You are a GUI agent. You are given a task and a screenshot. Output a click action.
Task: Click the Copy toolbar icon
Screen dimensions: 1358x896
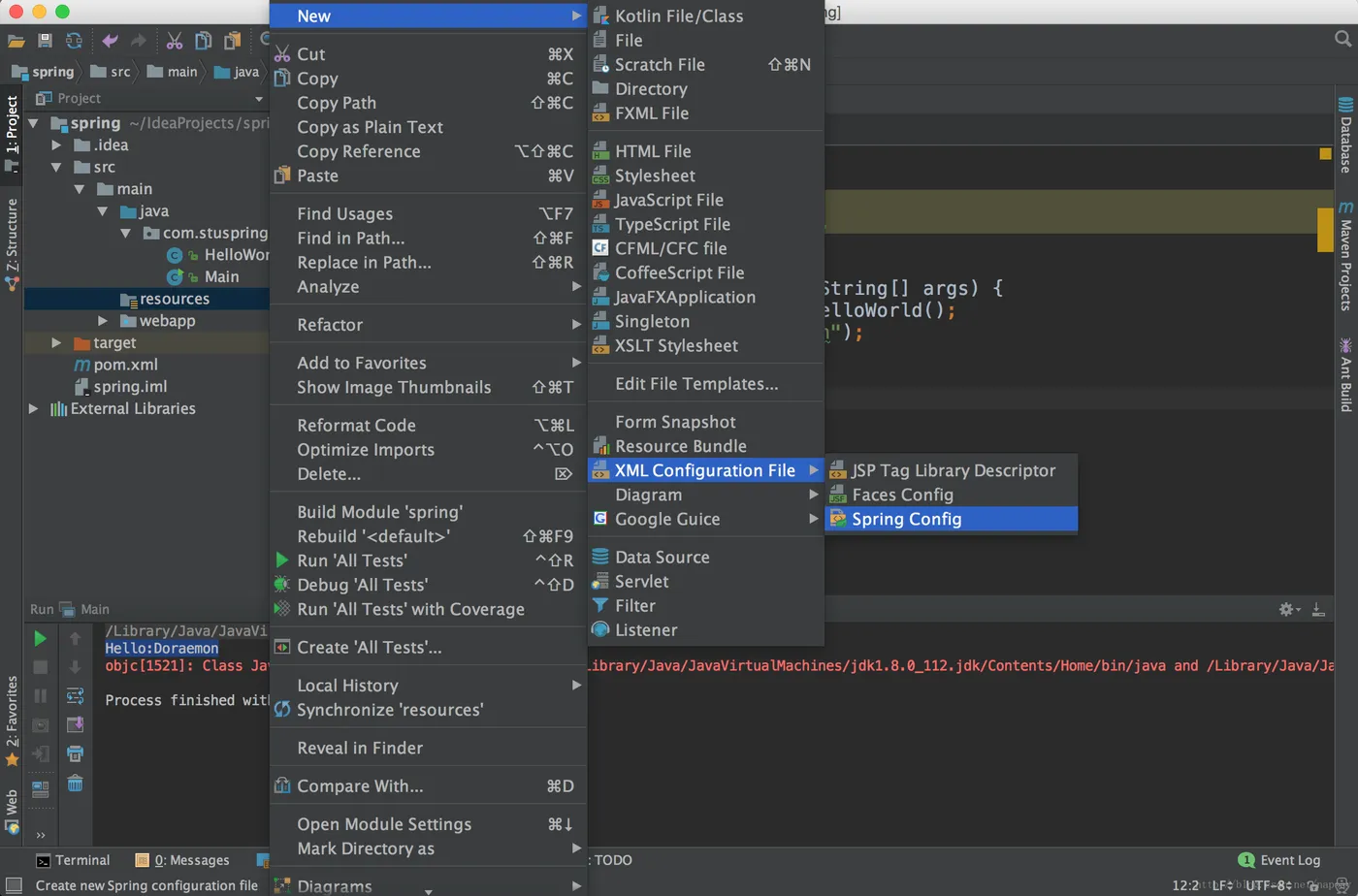[x=204, y=41]
